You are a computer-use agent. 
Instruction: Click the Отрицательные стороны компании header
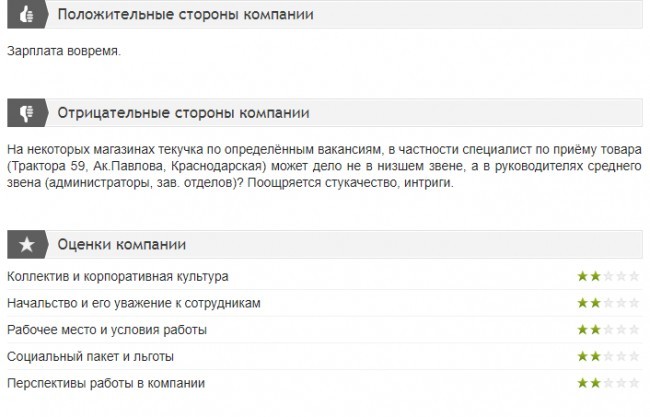coord(183,112)
